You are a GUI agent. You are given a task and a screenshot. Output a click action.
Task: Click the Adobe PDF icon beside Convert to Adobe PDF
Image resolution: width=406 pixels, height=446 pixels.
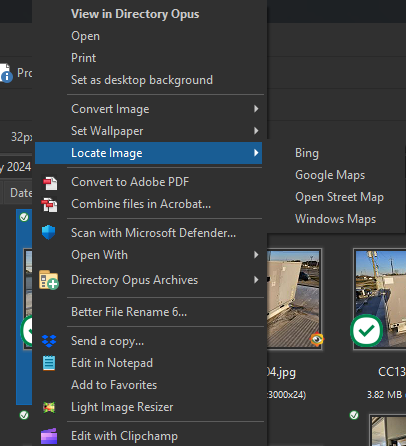pos(50,183)
